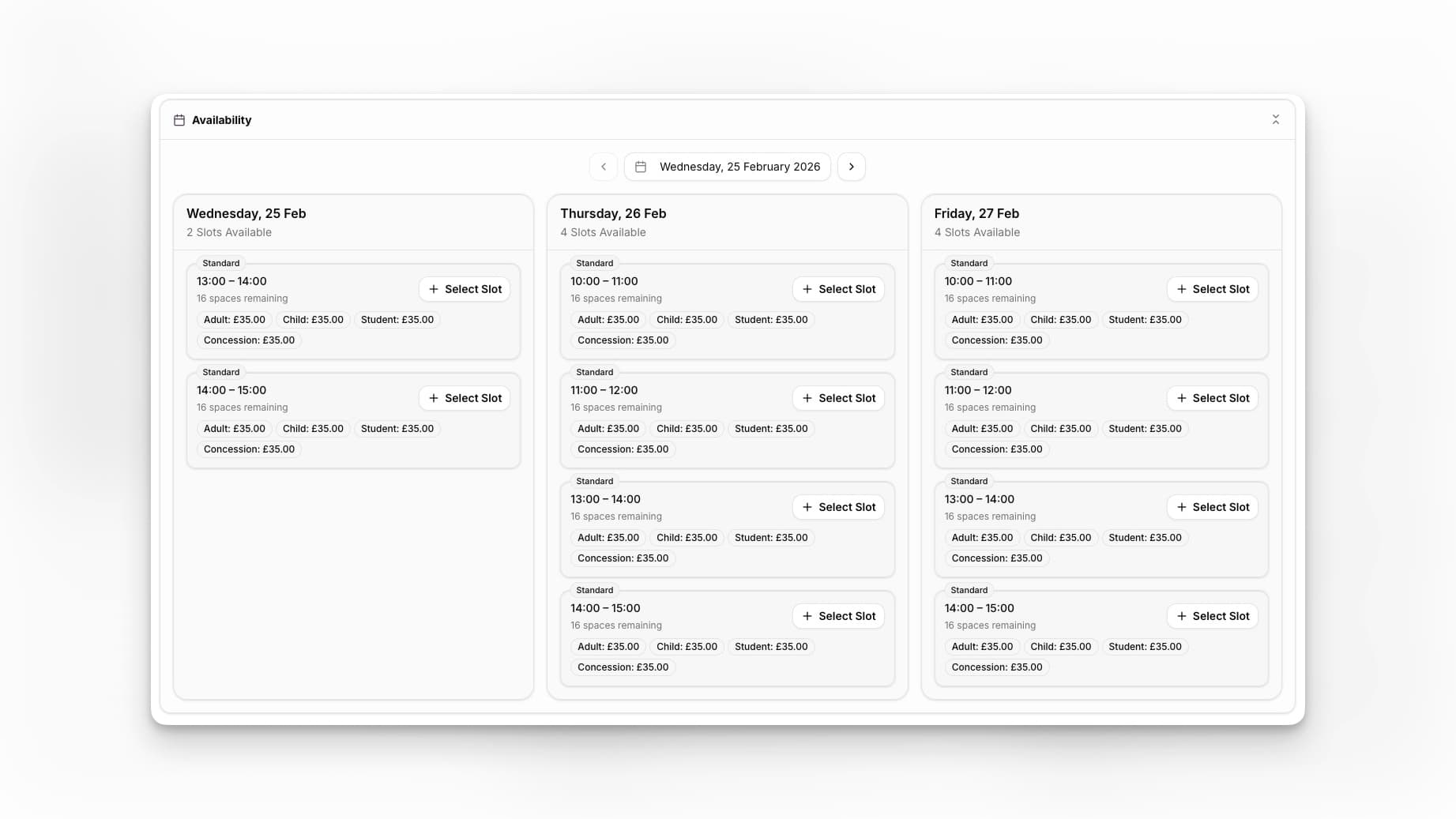
Task: Click the plus icon on Thursday's 10:00 Select Slot
Action: 807,289
